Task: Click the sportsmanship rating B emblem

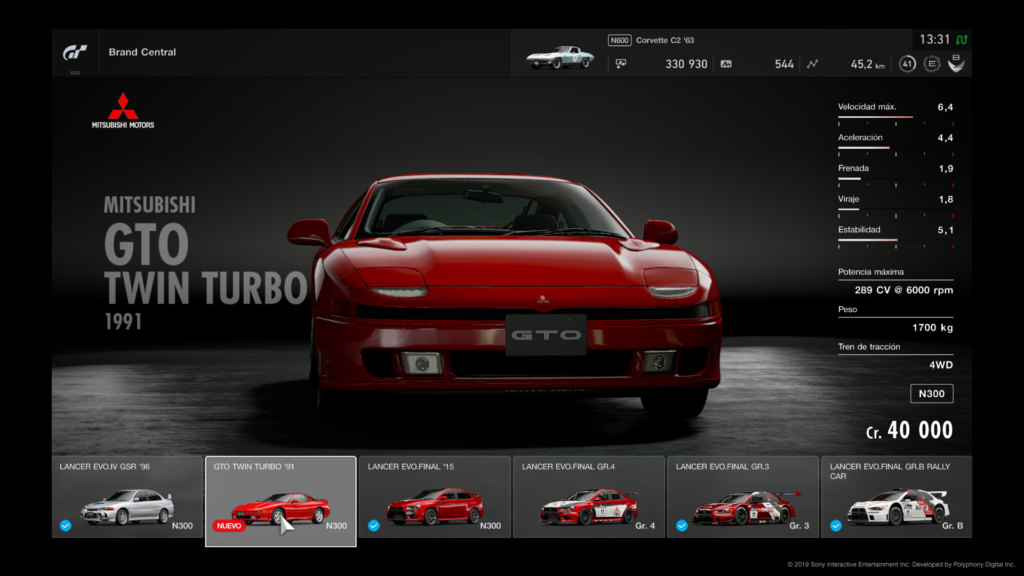Action: click(x=956, y=63)
